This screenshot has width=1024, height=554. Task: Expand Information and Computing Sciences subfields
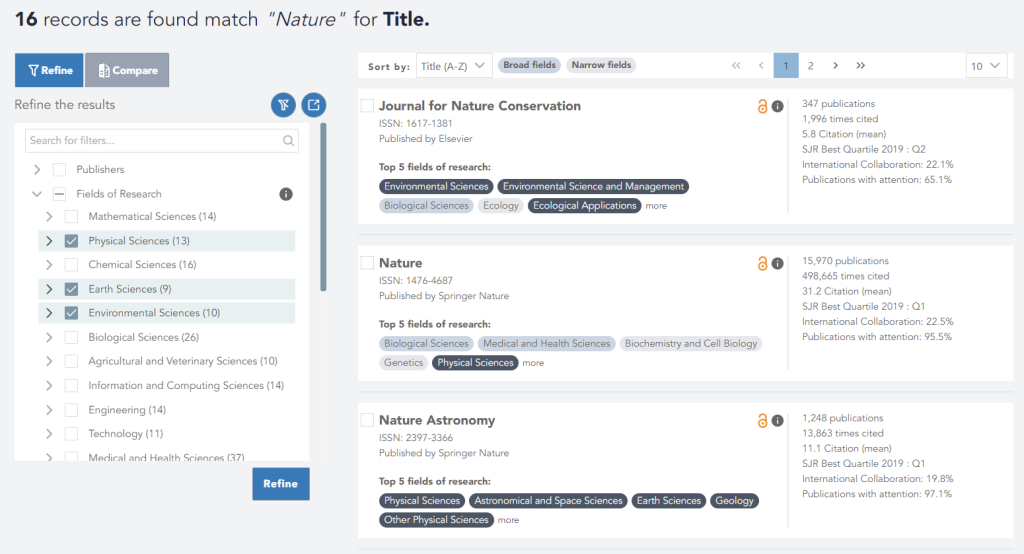[49, 385]
